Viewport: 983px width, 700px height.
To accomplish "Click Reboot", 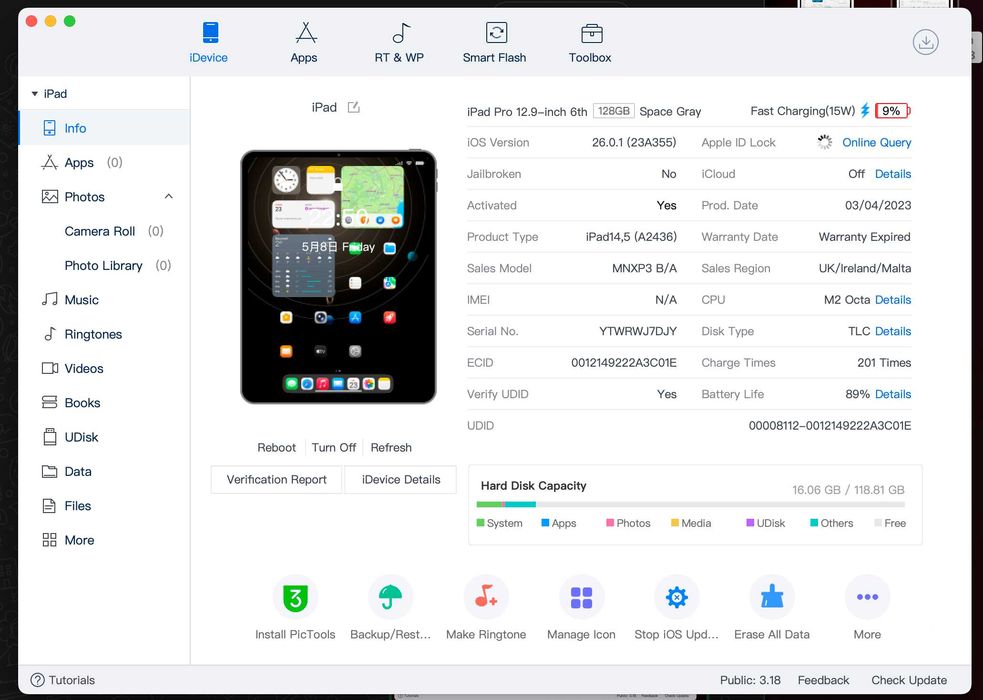I will (276, 447).
